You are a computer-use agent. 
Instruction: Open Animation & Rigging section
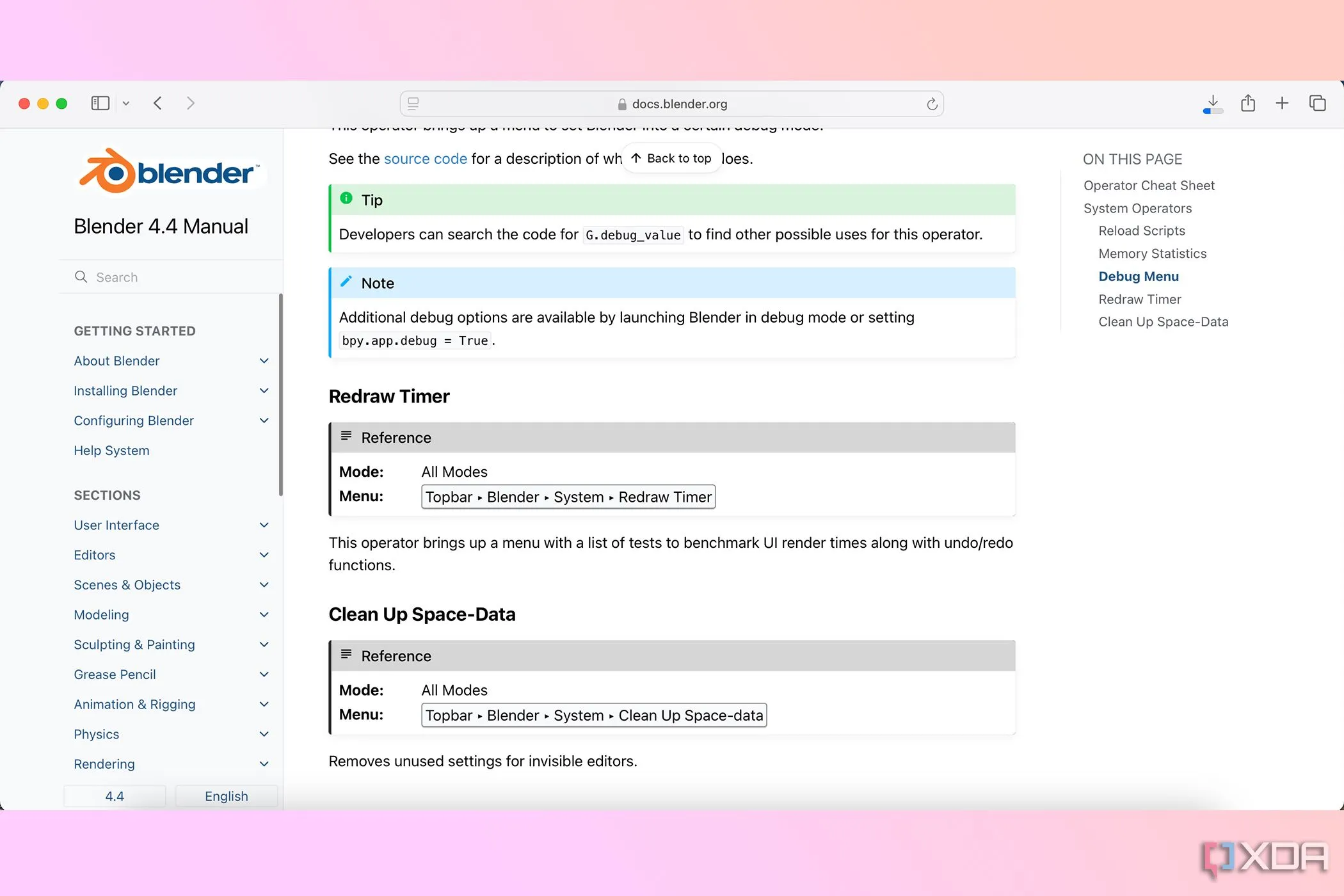click(x=134, y=705)
